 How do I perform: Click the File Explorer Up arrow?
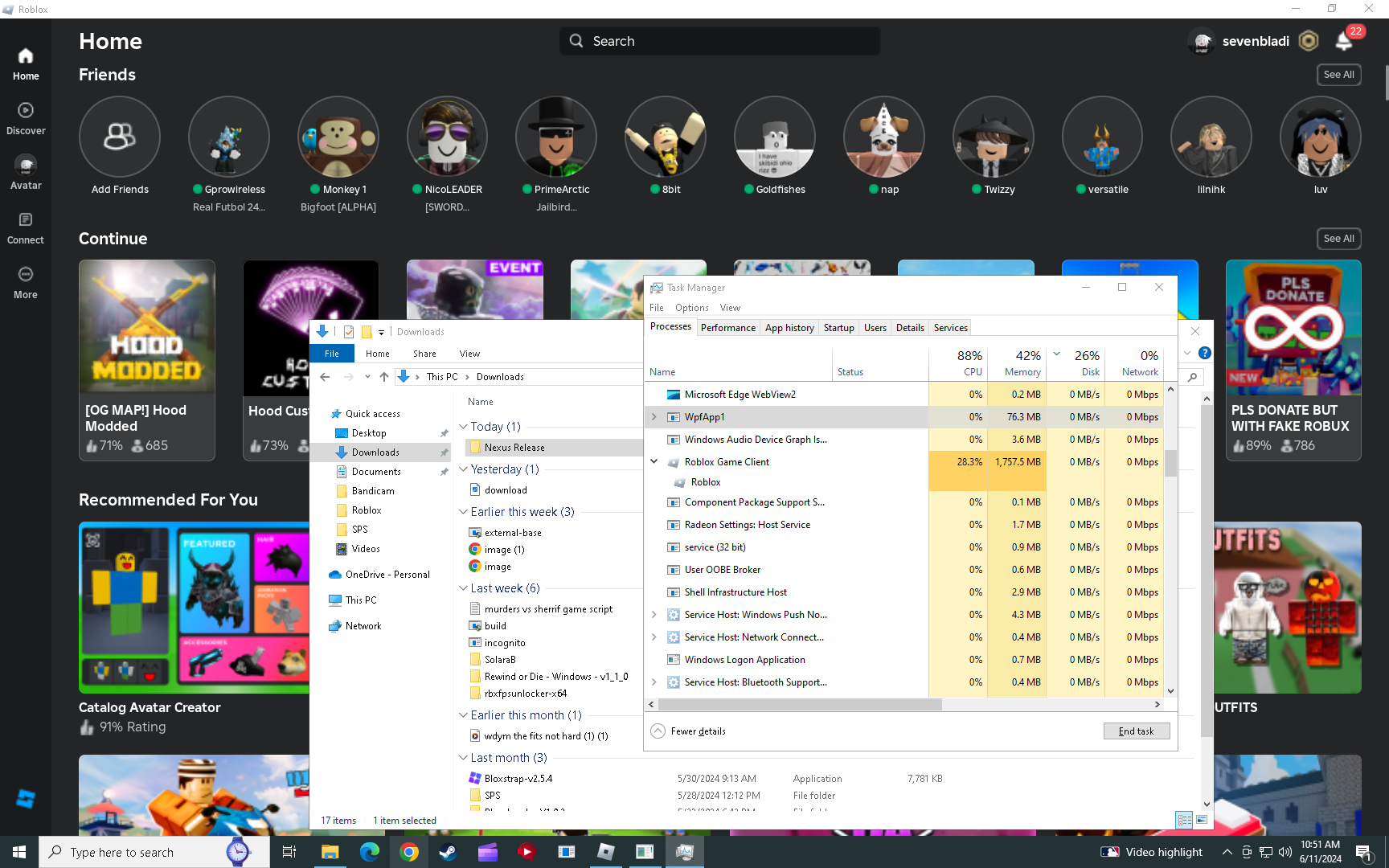[x=384, y=377]
